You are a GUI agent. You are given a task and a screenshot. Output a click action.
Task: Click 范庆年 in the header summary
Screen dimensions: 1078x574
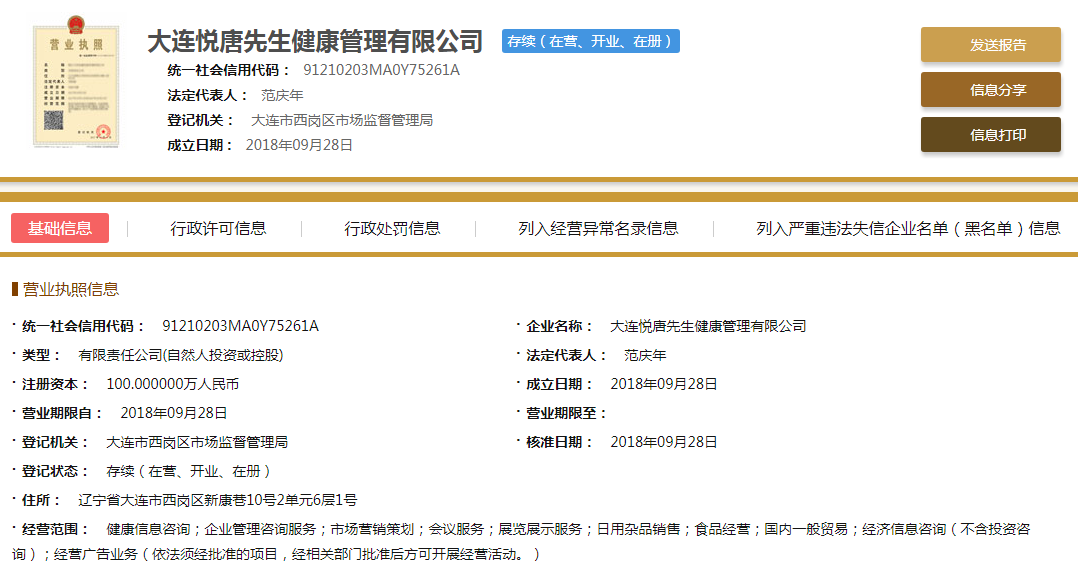pyautogui.click(x=282, y=95)
